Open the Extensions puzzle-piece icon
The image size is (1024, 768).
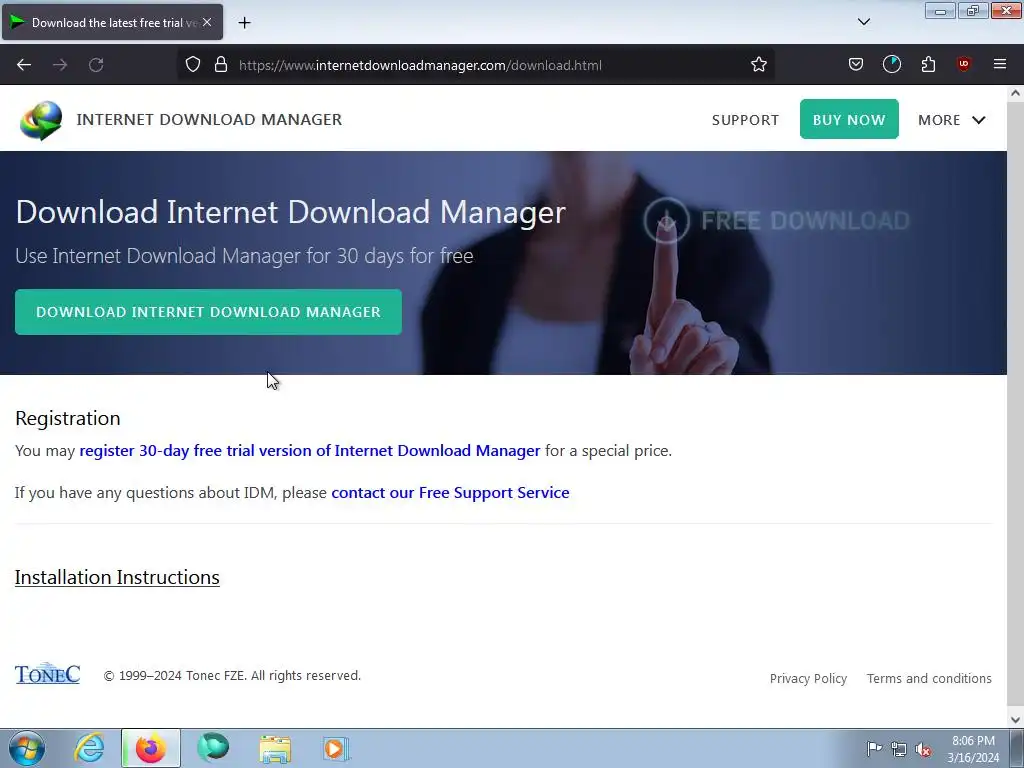tap(928, 64)
